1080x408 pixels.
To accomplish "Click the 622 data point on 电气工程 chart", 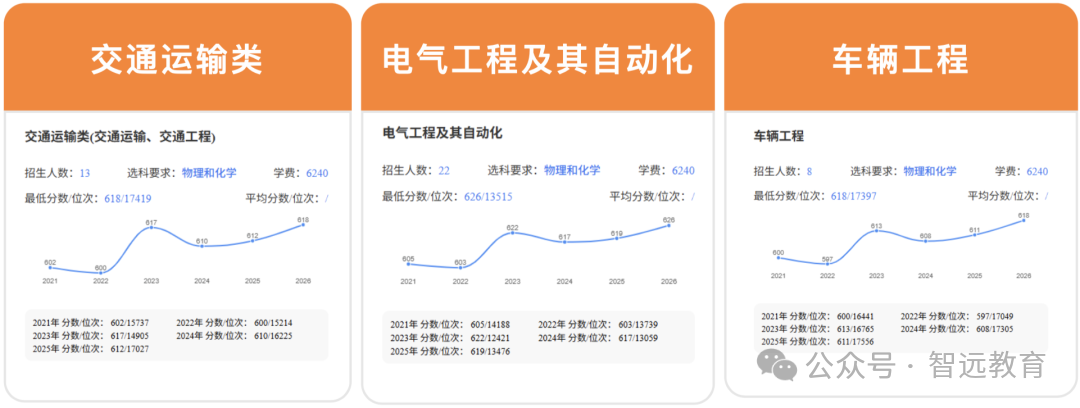I will coord(512,233).
